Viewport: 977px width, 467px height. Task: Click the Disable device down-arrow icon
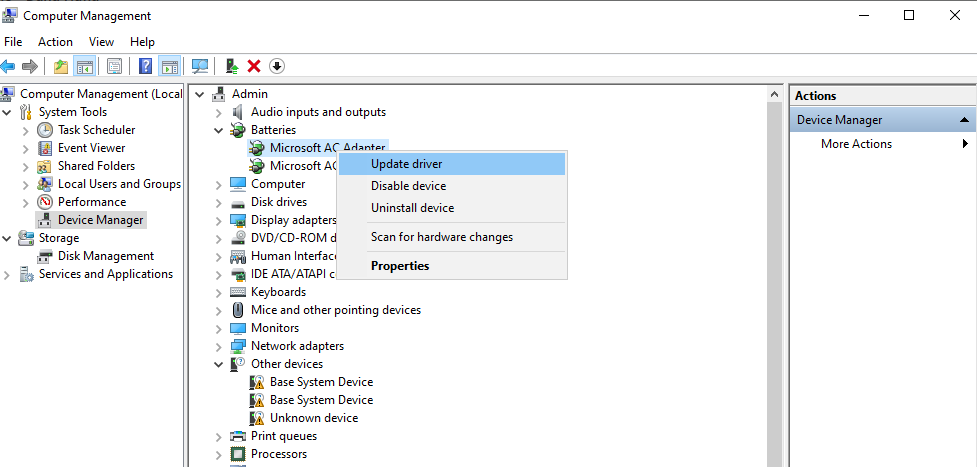tap(277, 66)
